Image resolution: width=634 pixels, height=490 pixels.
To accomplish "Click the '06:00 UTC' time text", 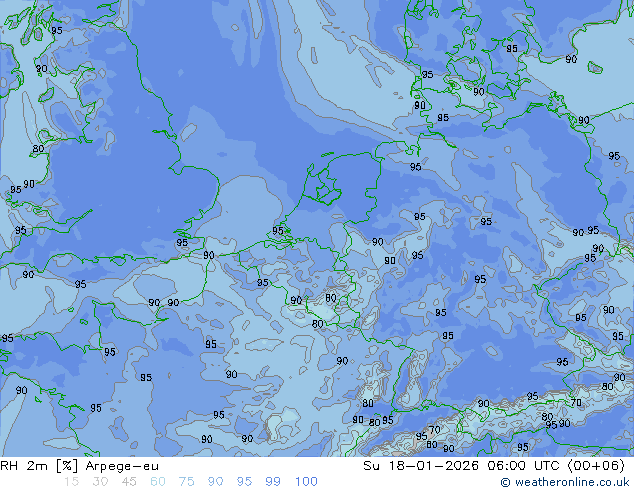I will click(x=524, y=466).
